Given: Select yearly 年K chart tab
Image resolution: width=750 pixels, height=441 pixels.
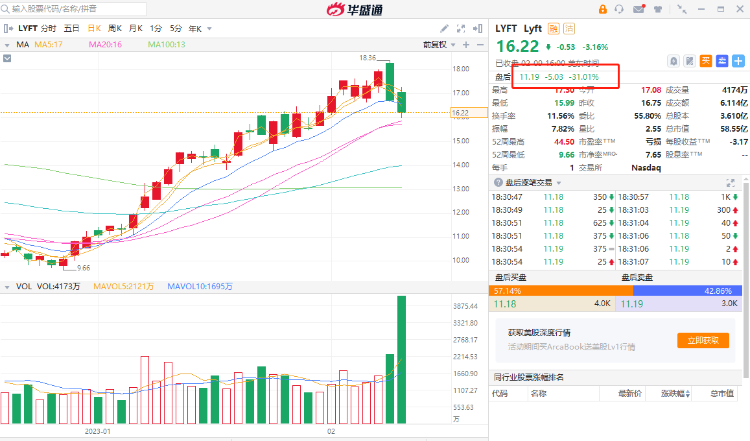Looking at the screenshot, I should pos(195,29).
